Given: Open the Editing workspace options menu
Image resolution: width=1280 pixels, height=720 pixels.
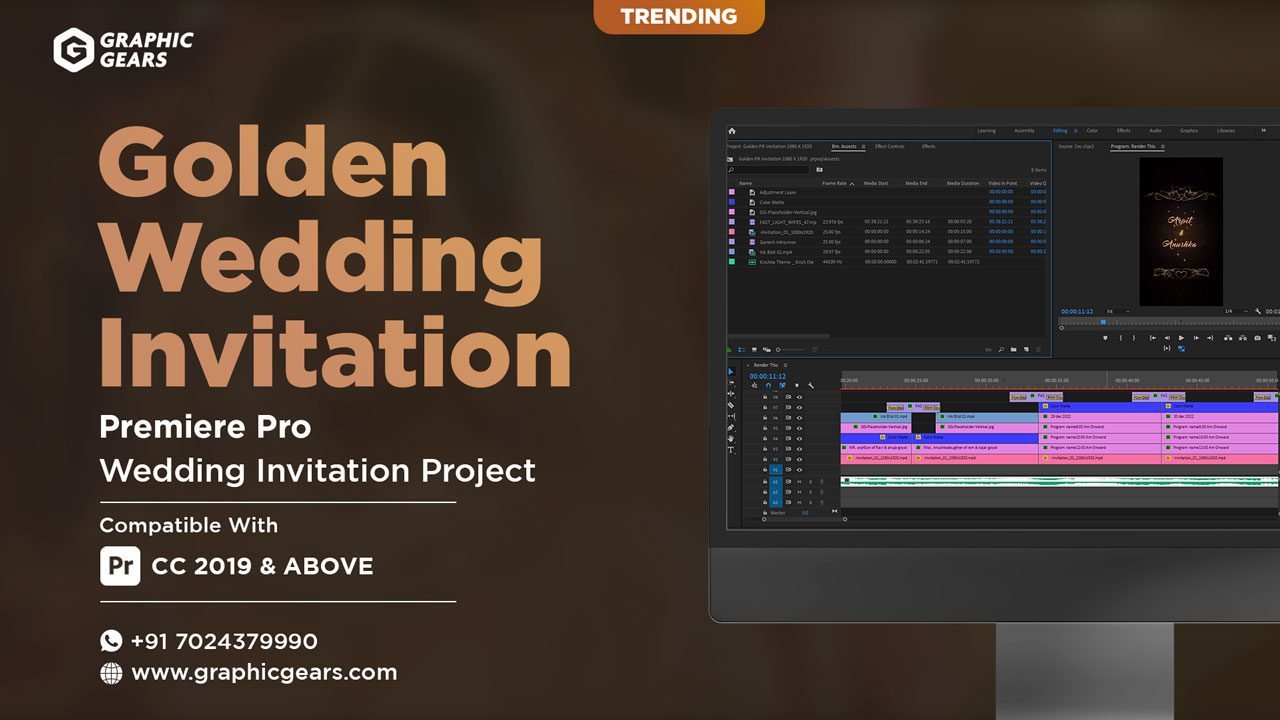Looking at the screenshot, I should click(x=1075, y=131).
